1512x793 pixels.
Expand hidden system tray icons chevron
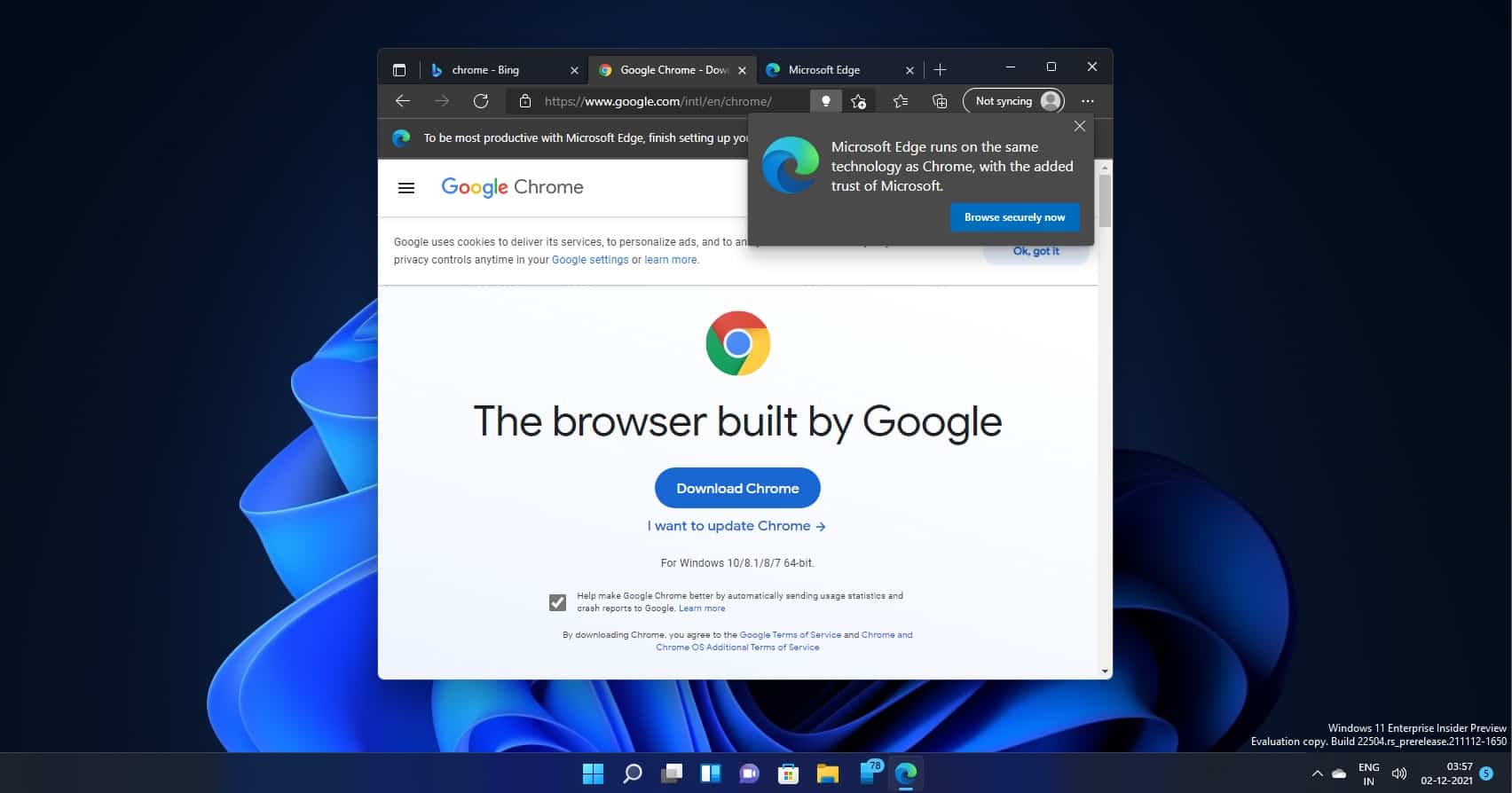point(1317,774)
